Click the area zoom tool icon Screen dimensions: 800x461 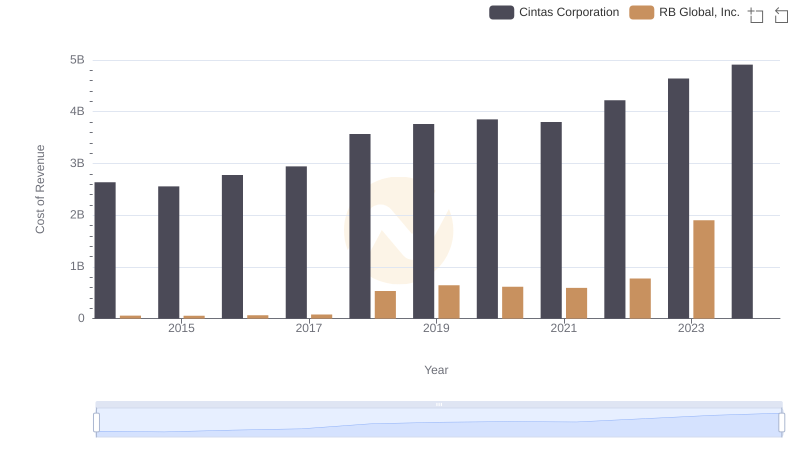pos(756,15)
